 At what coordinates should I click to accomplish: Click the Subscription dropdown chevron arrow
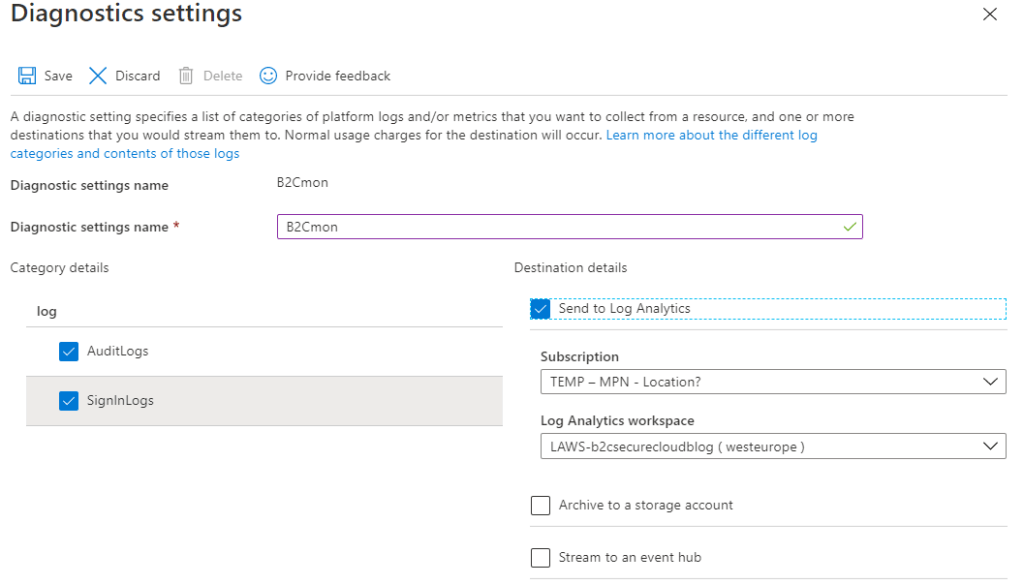click(x=990, y=382)
